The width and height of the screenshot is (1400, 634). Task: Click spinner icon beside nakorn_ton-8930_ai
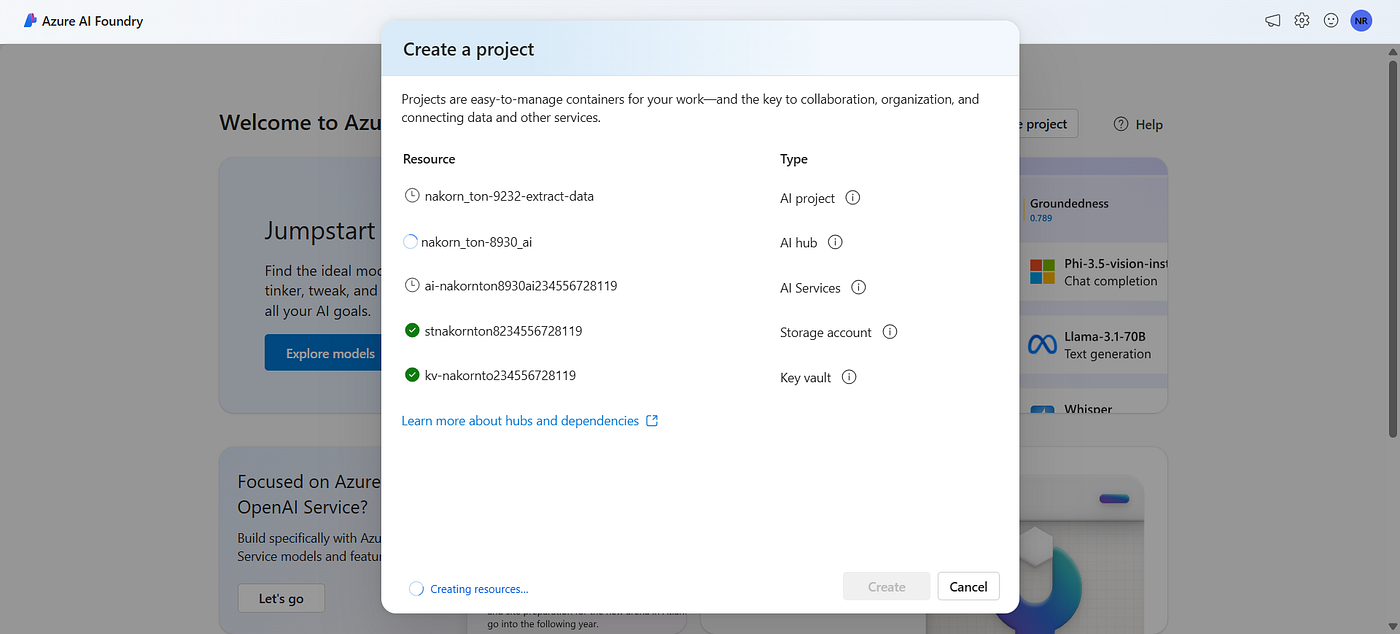point(410,241)
